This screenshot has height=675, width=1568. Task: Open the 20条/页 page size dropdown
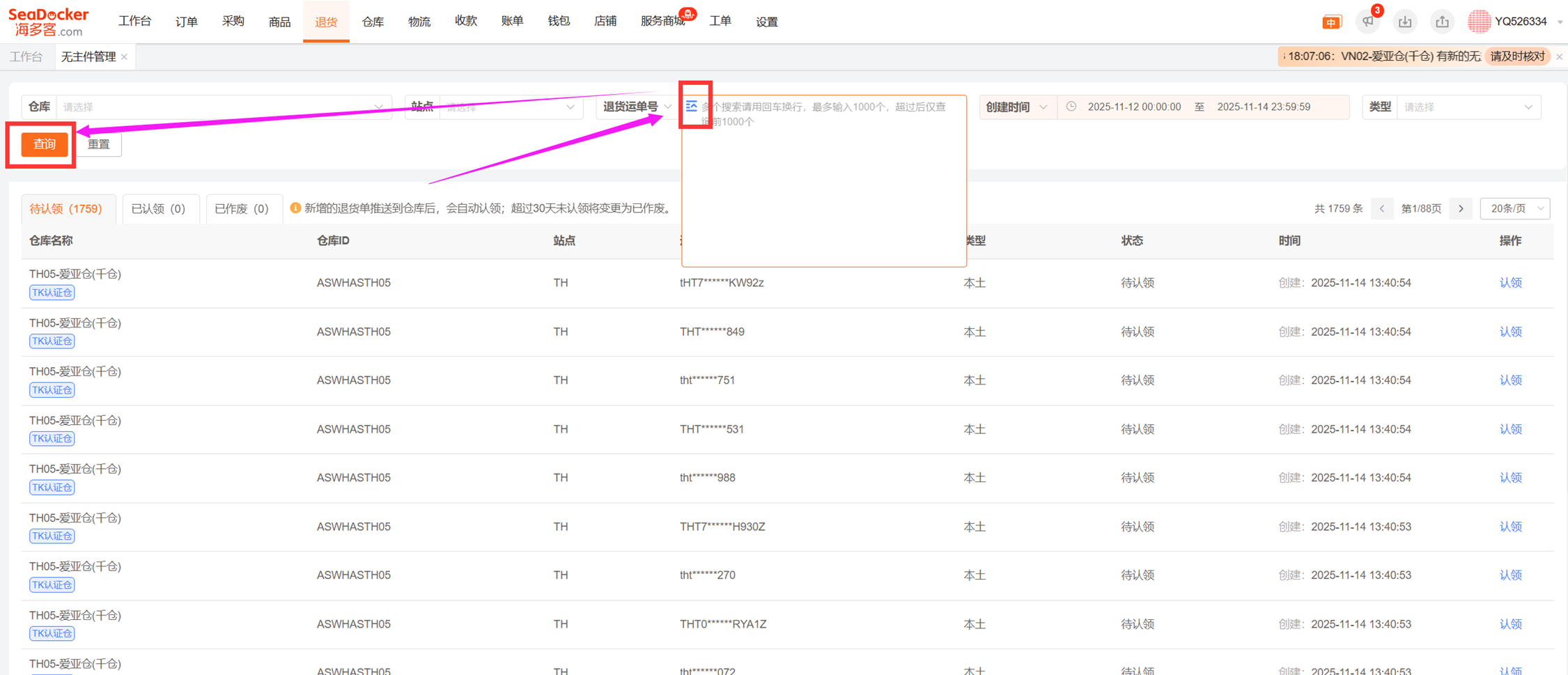pyautogui.click(x=1514, y=208)
